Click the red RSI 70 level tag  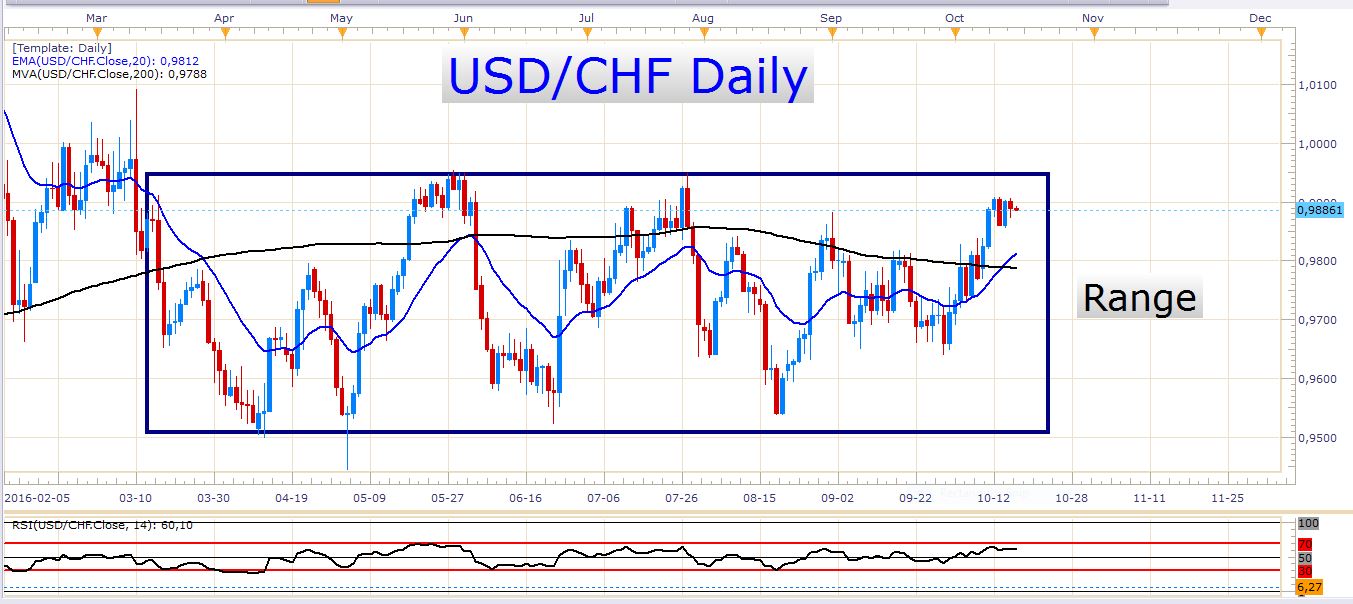(x=1304, y=544)
